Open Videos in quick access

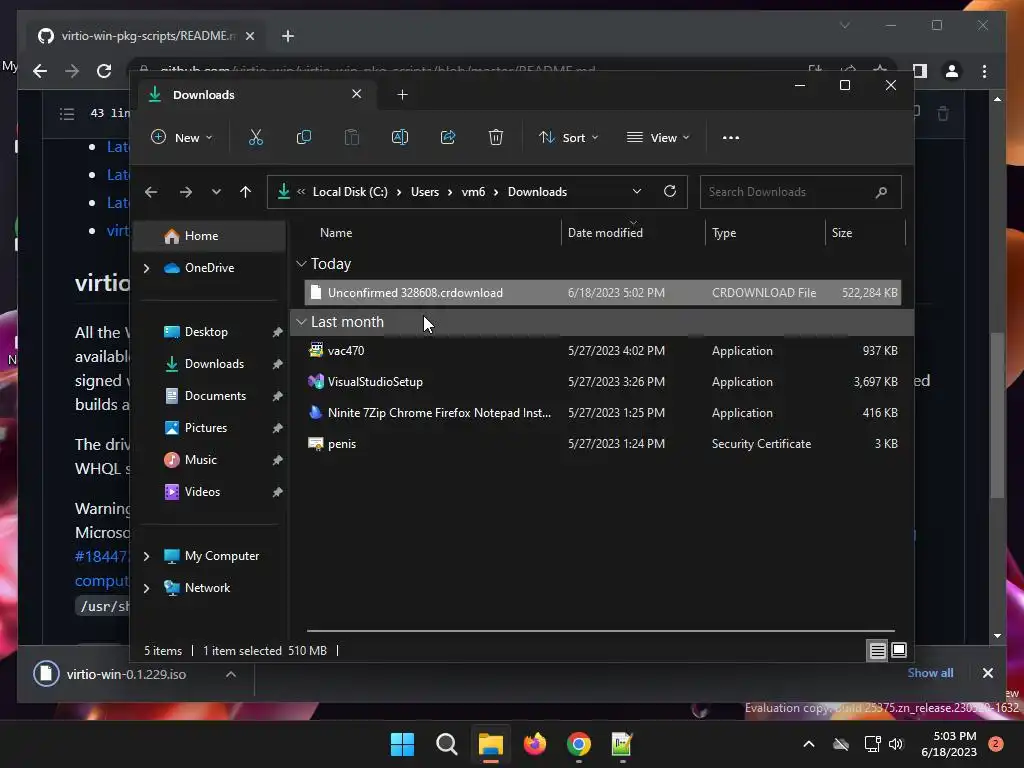[202, 492]
